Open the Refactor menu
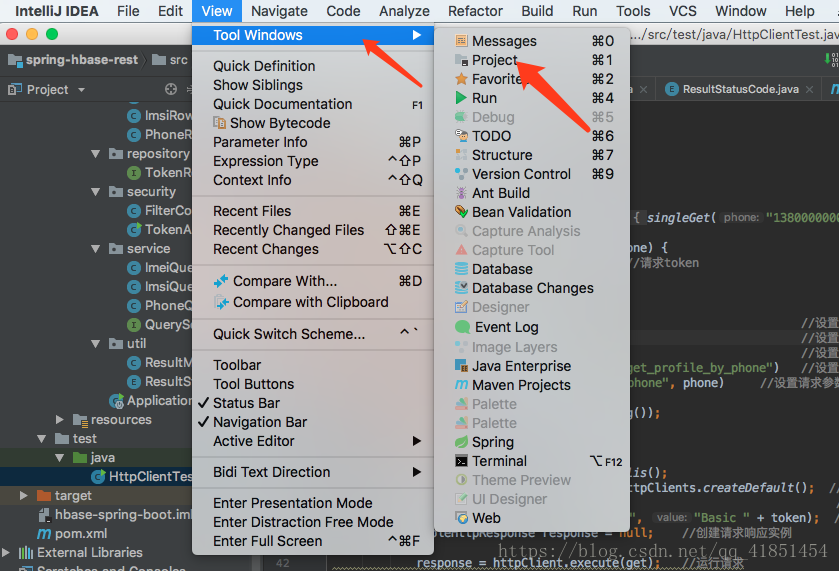839x571 pixels. [x=475, y=11]
